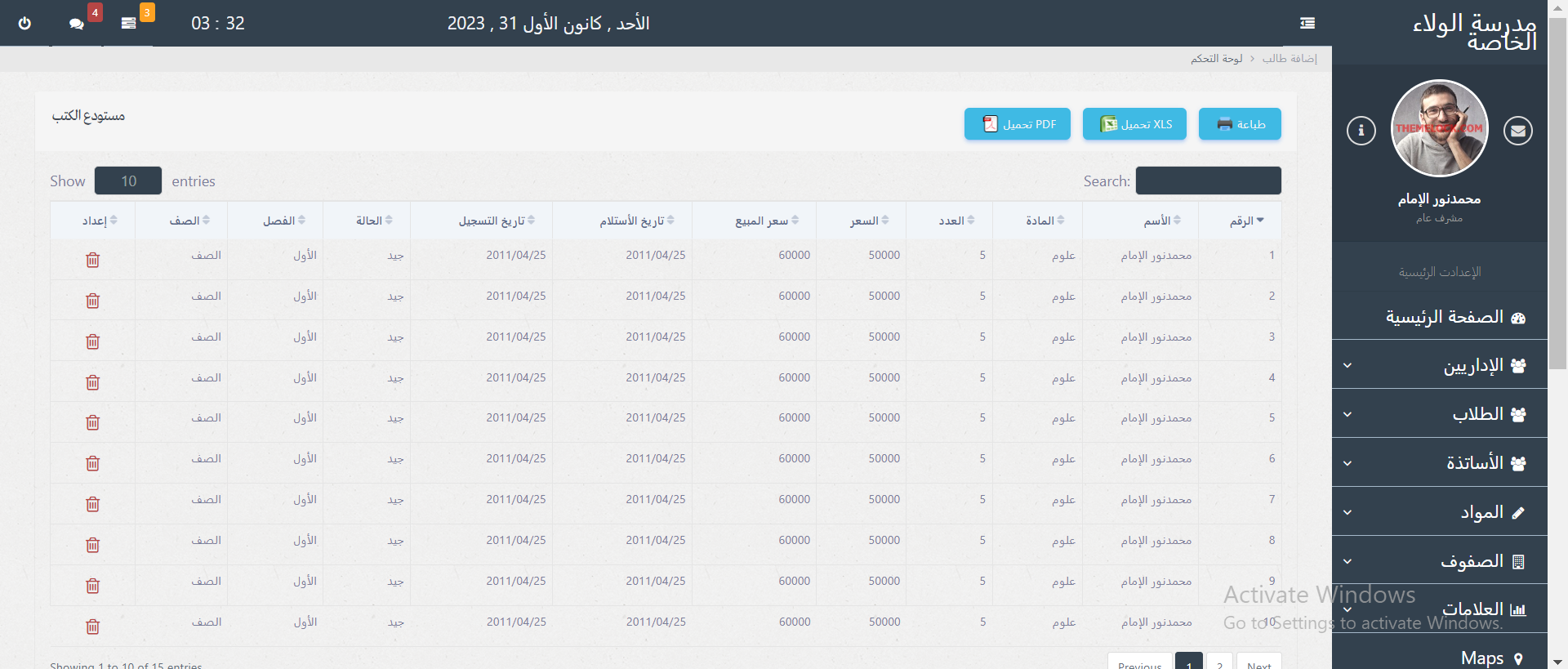
Task: Open the Maps sidebar item
Action: pos(1481,658)
